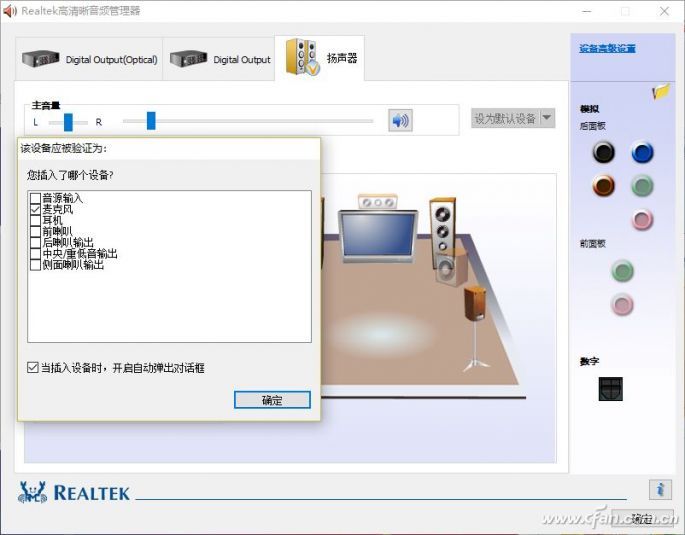Image resolution: width=685 pixels, height=535 pixels.
Task: Check the 后喇叭输出 checkbox
Action: tap(35, 243)
